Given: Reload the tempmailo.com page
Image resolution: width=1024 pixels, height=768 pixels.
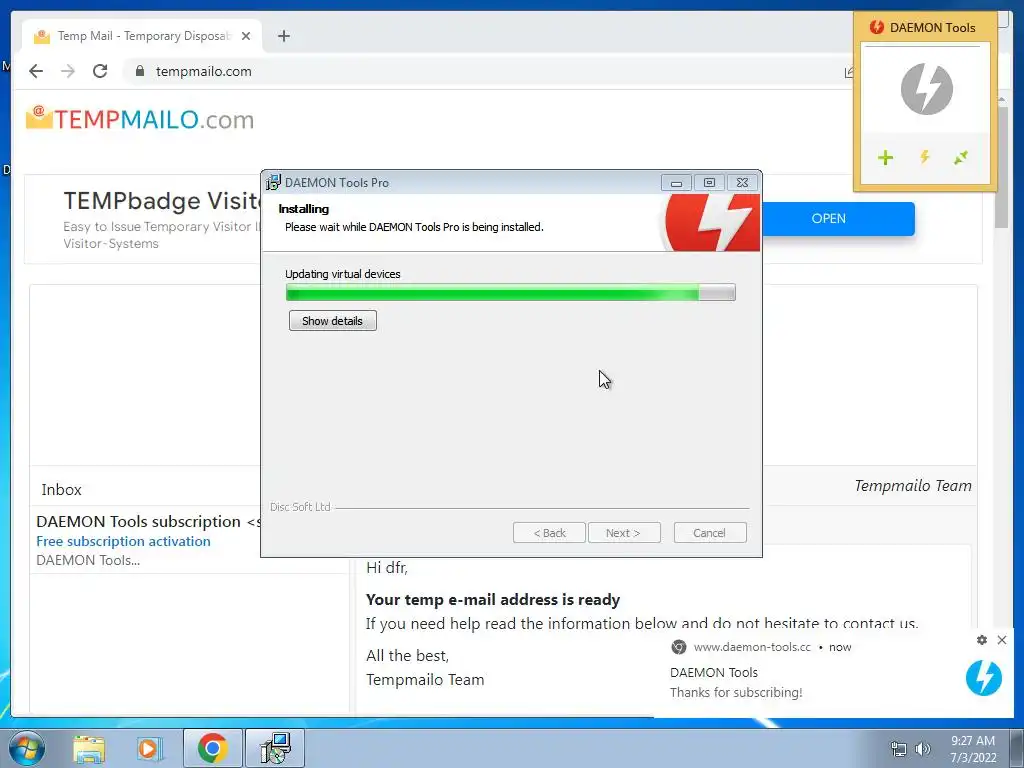Looking at the screenshot, I should click(x=100, y=71).
